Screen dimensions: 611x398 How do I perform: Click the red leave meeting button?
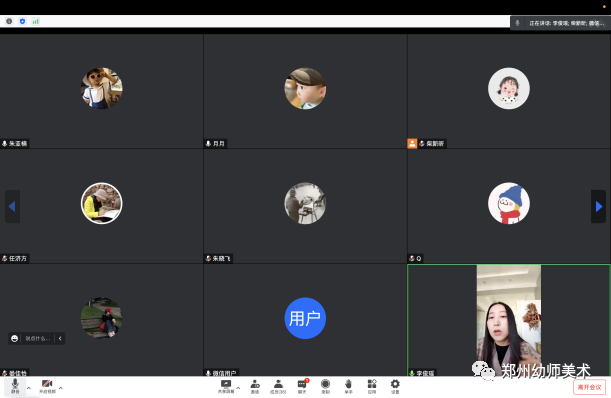tap(589, 387)
